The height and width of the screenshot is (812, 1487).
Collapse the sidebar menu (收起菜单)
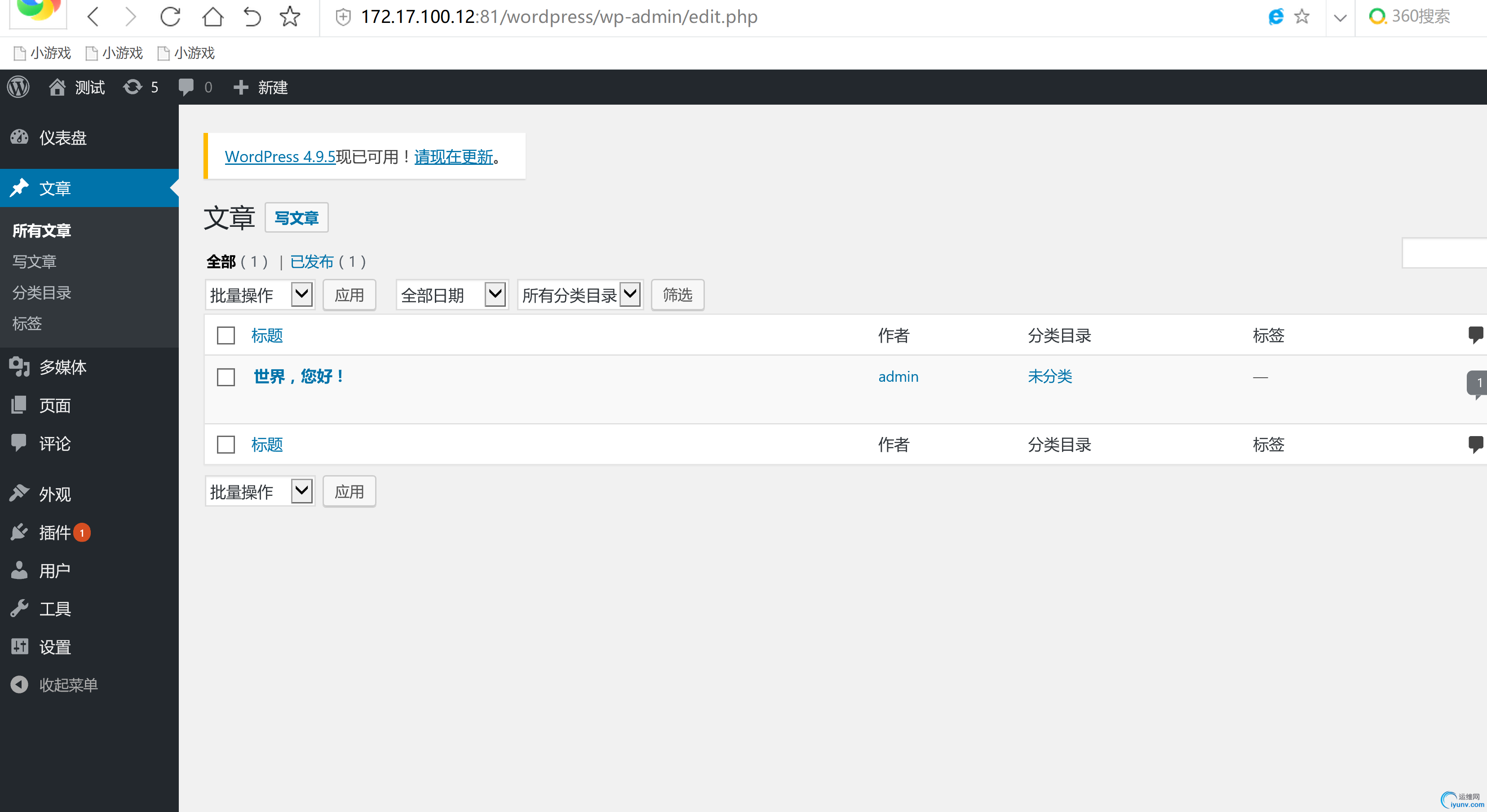pos(68,684)
